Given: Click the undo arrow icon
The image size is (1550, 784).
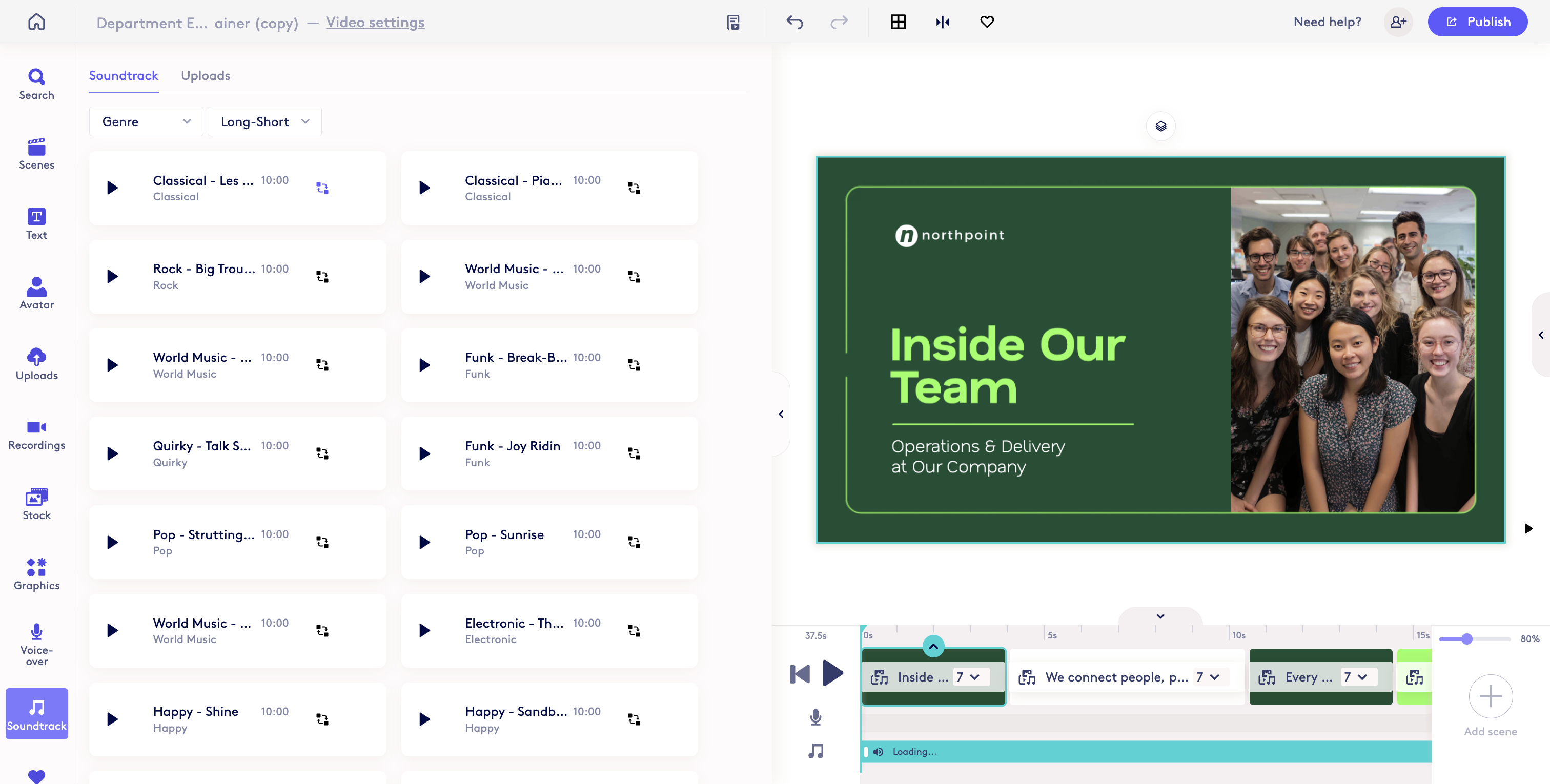Looking at the screenshot, I should pos(794,22).
